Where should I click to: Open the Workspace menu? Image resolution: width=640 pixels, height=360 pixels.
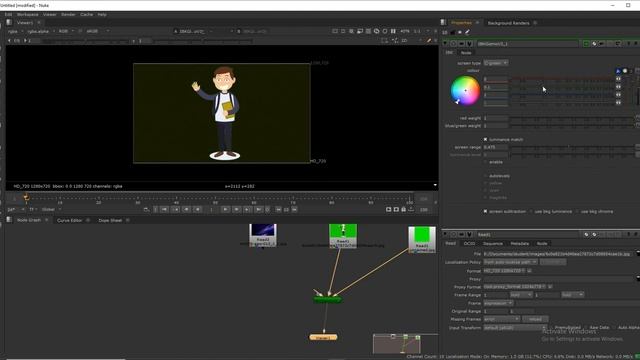27,14
